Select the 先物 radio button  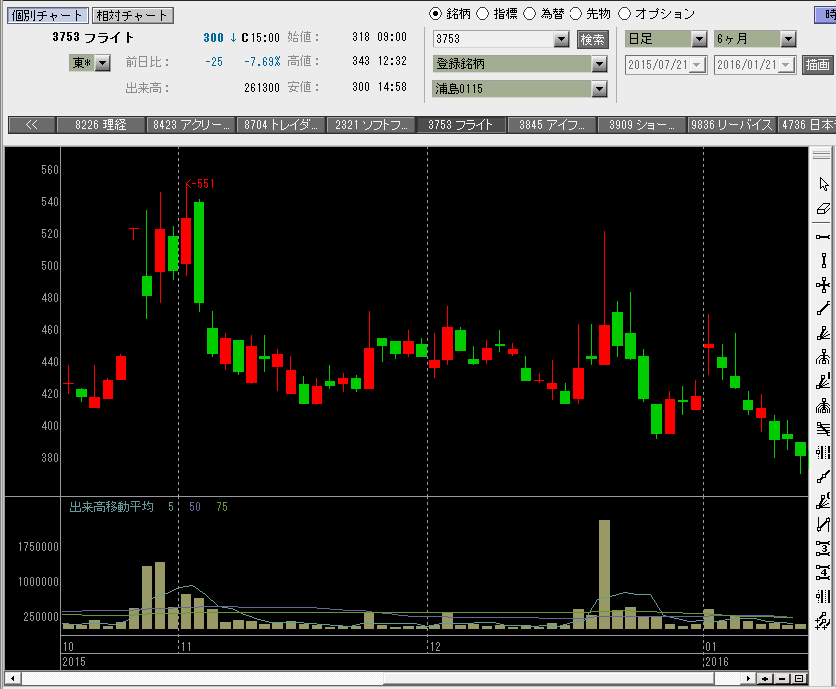point(576,13)
